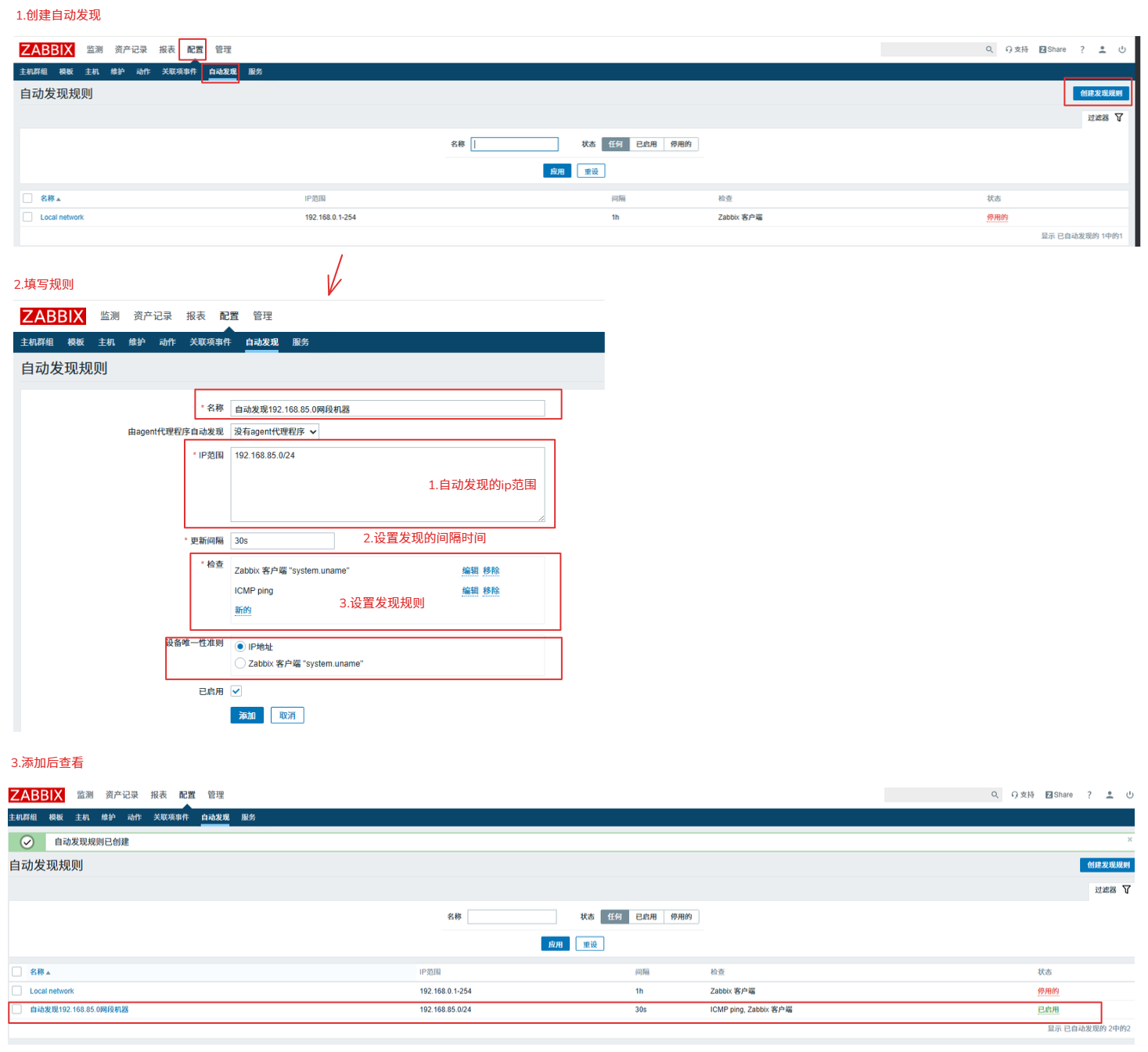Open the 关联项事件 tab in step 3 sub-navigation
Image resolution: width=1148 pixels, height=1052 pixels.
coord(171,817)
